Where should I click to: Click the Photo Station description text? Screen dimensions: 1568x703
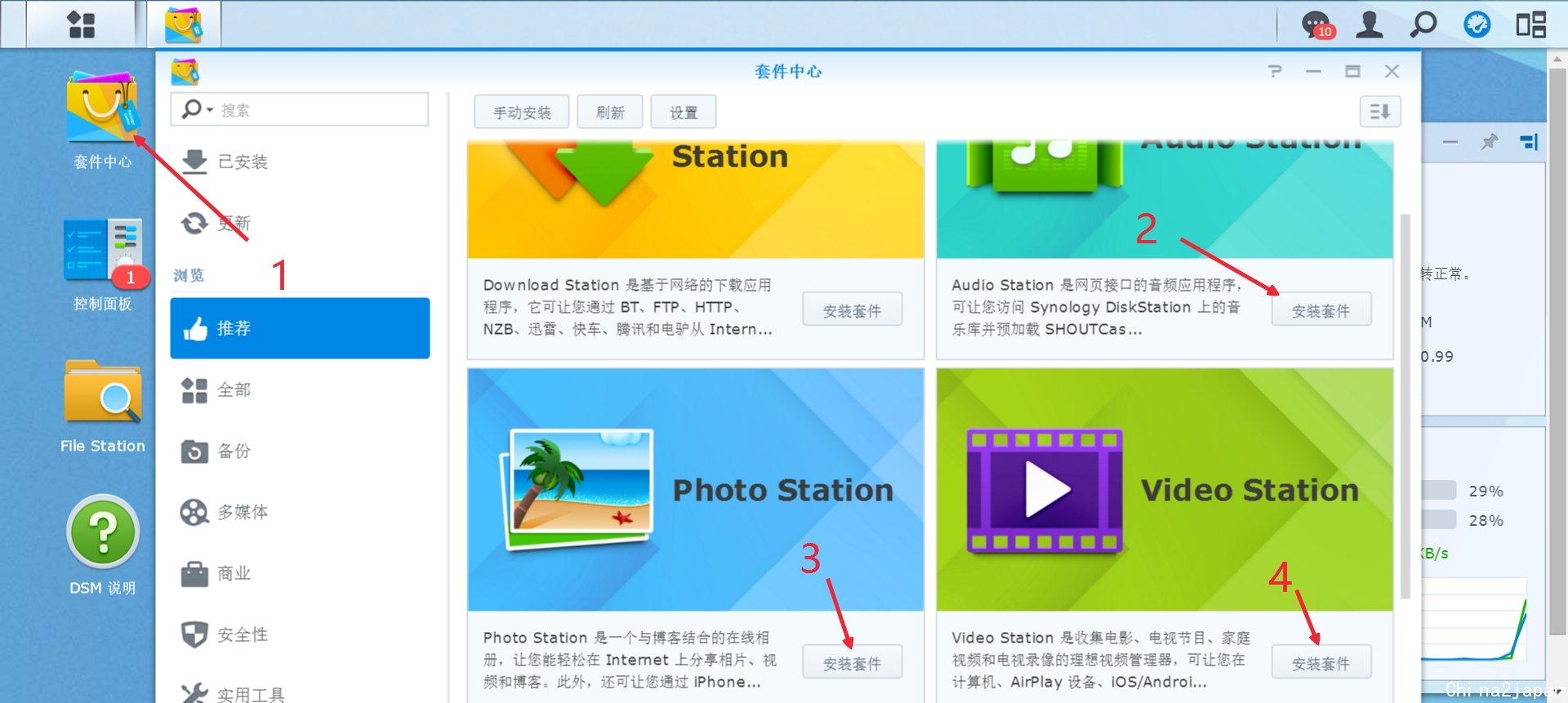629,660
